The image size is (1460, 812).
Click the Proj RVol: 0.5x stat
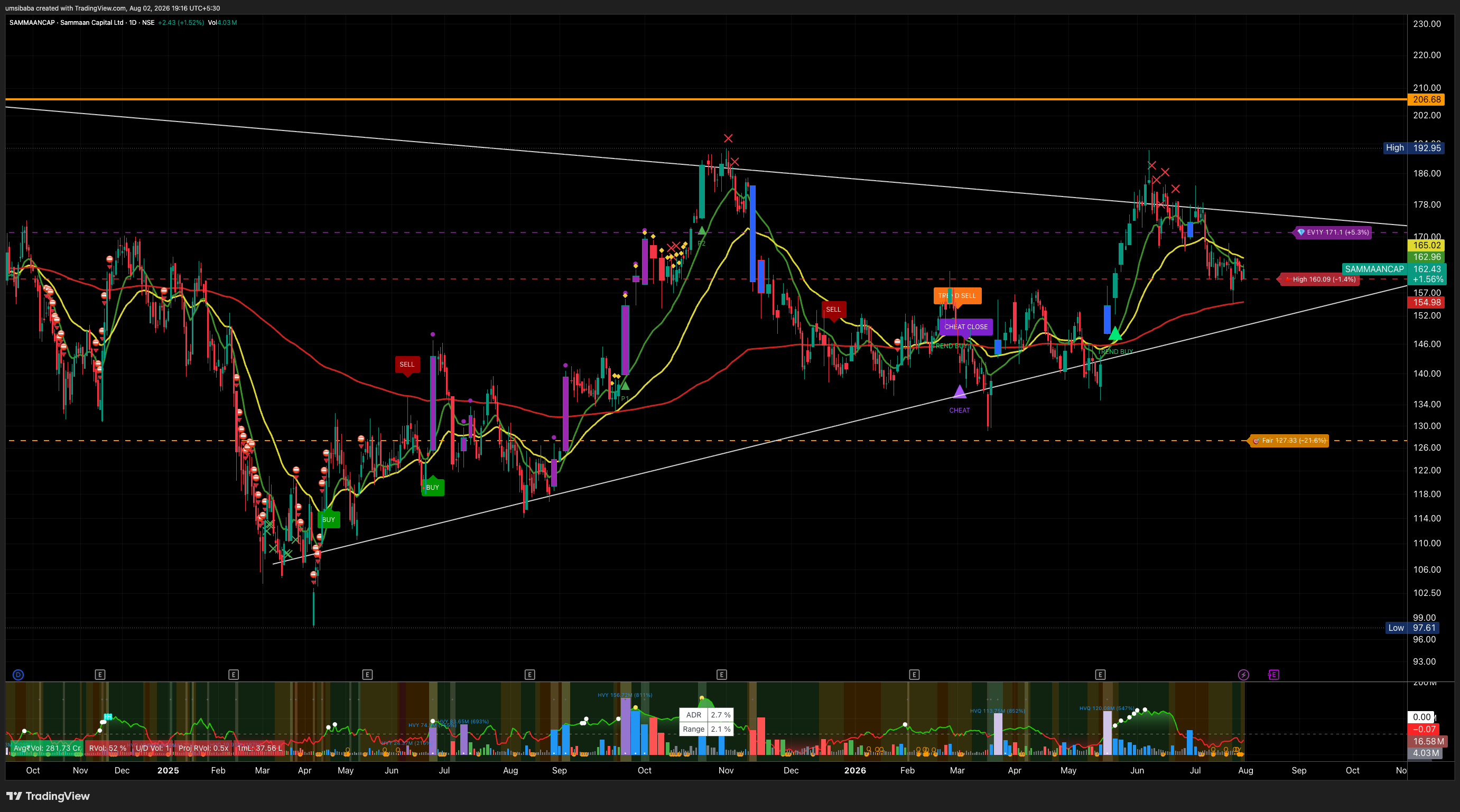203,748
